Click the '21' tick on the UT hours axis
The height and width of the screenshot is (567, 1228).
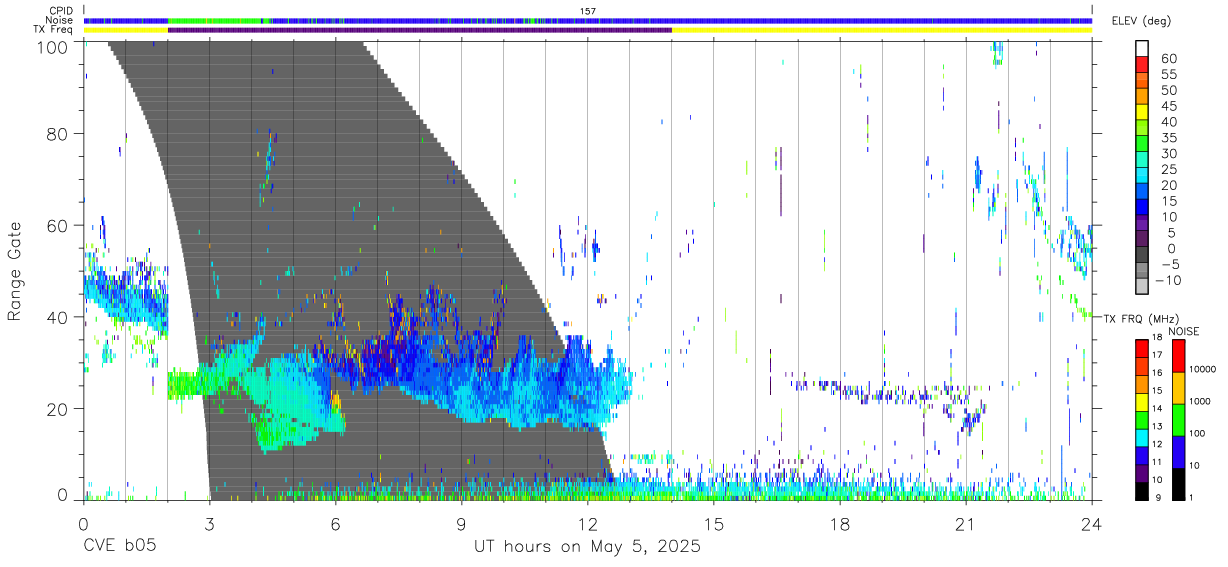point(966,523)
